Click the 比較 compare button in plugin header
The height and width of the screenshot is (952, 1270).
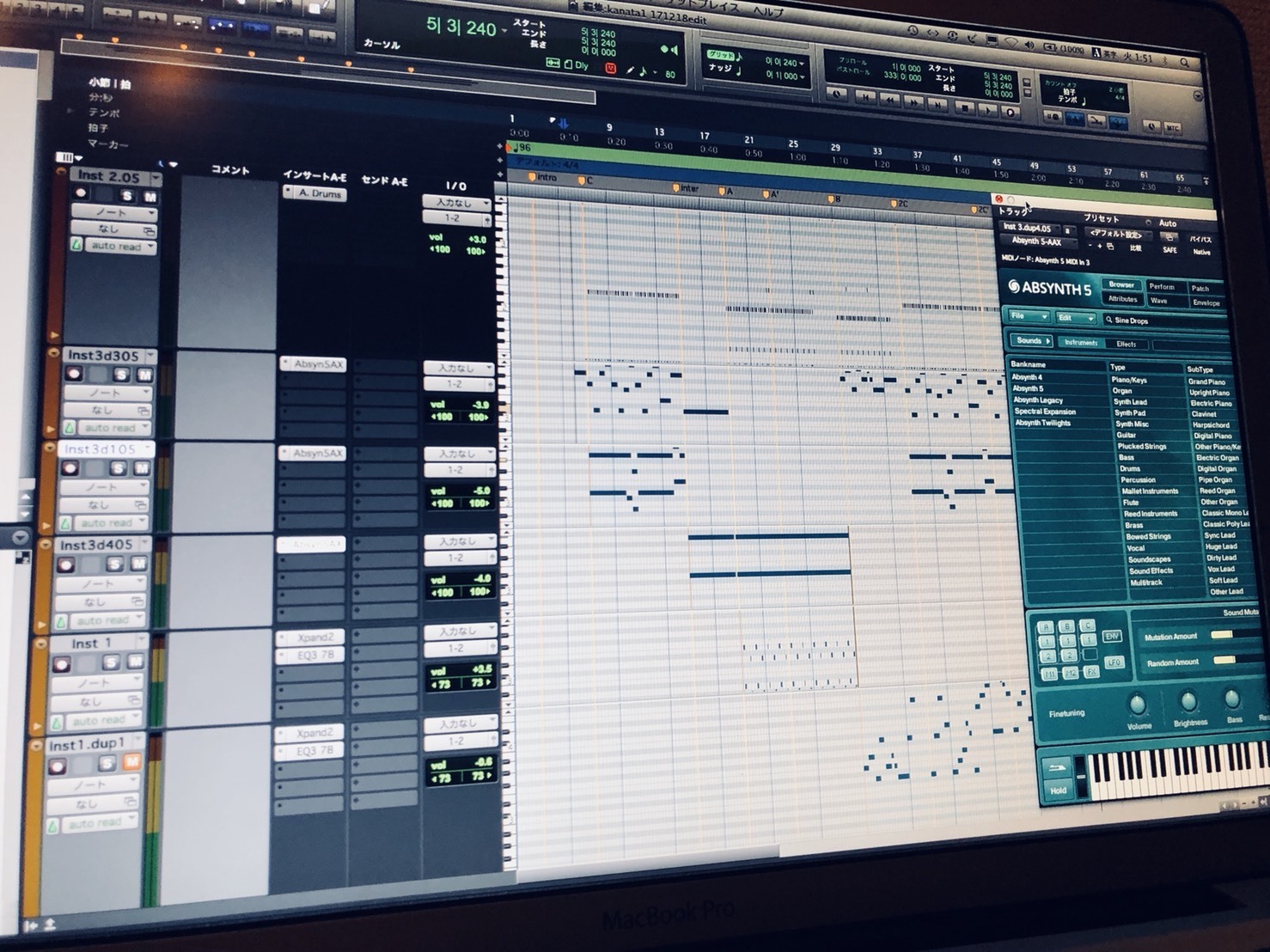click(1136, 248)
